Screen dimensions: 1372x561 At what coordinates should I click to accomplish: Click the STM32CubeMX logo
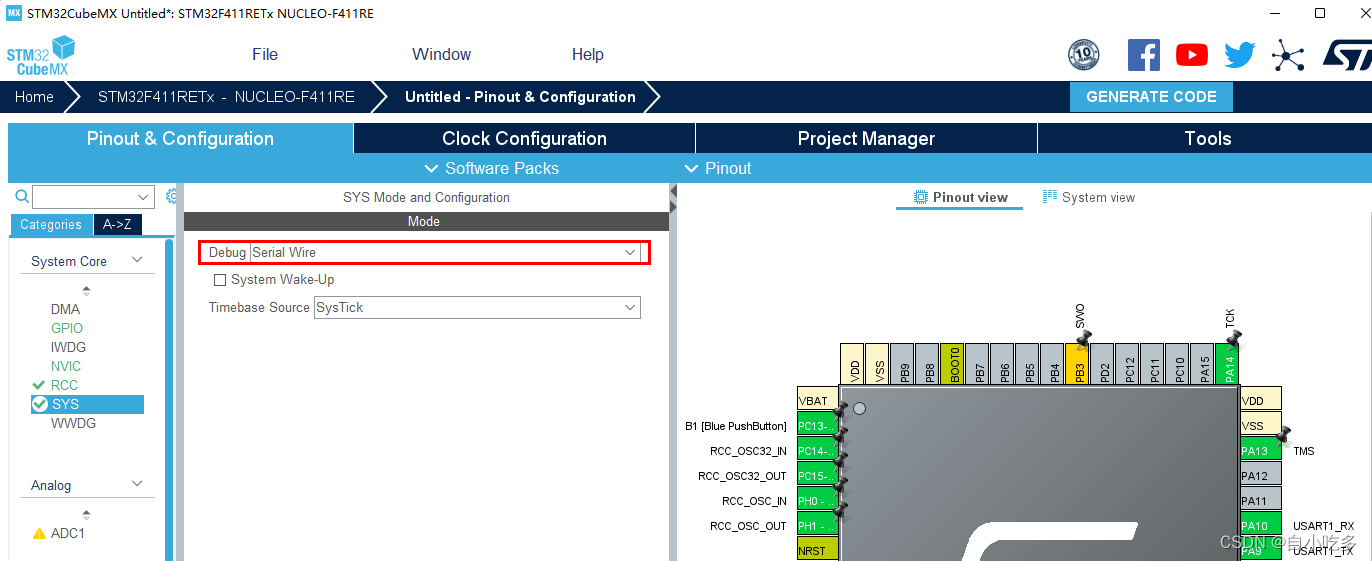(x=41, y=55)
